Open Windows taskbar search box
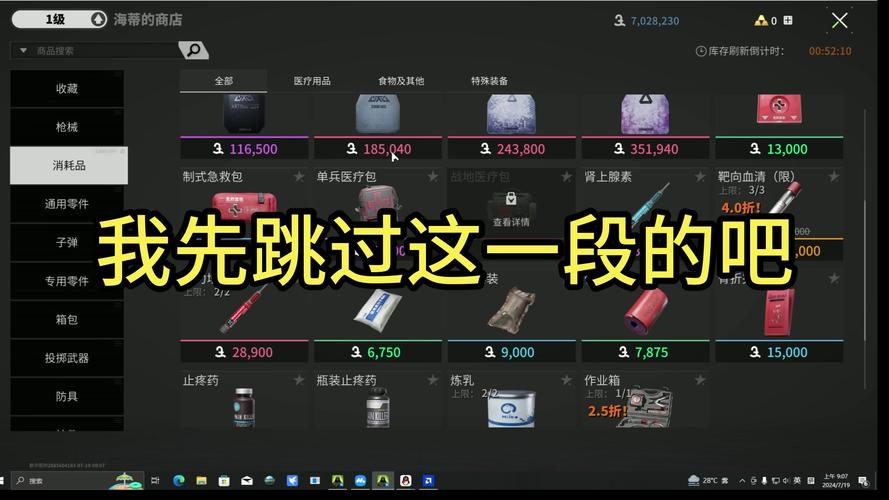The image size is (889, 500). point(77,480)
